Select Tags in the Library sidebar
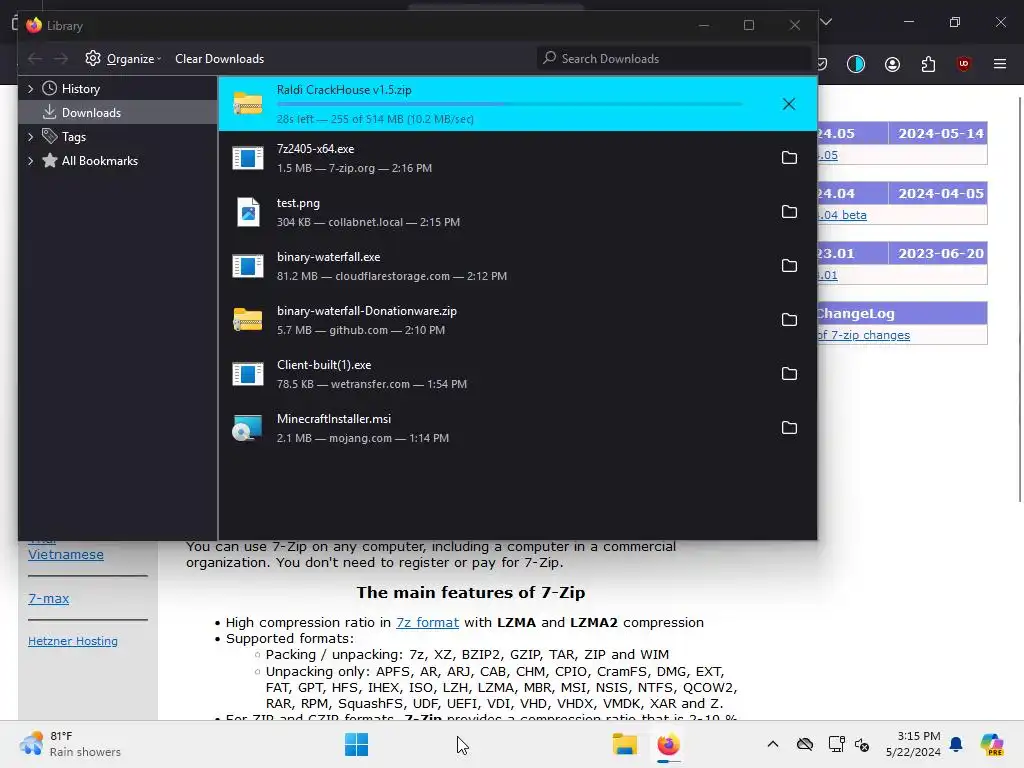The image size is (1024, 768). [118, 136]
